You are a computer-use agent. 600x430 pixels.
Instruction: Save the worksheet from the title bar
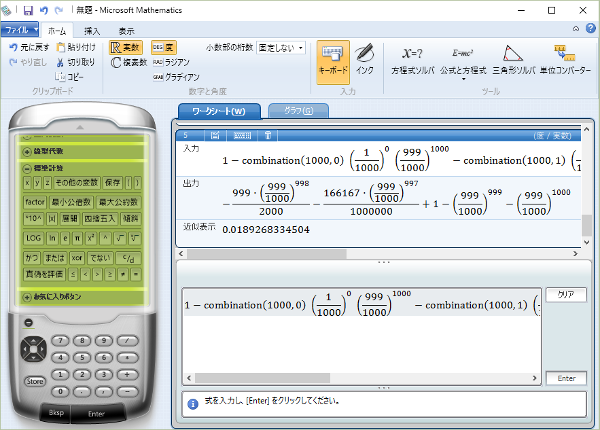[x=28, y=10]
